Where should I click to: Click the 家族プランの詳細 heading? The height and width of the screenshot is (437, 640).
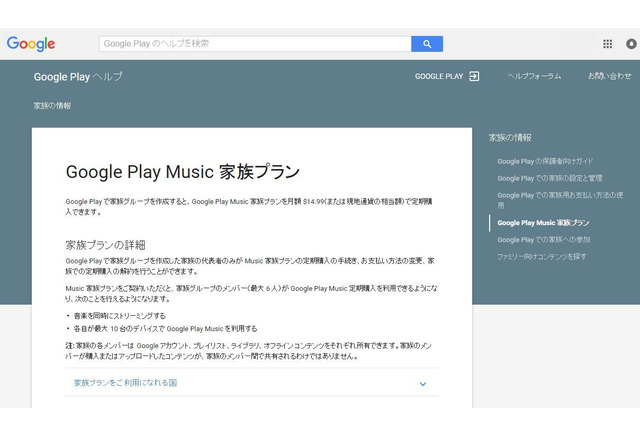click(x=105, y=245)
